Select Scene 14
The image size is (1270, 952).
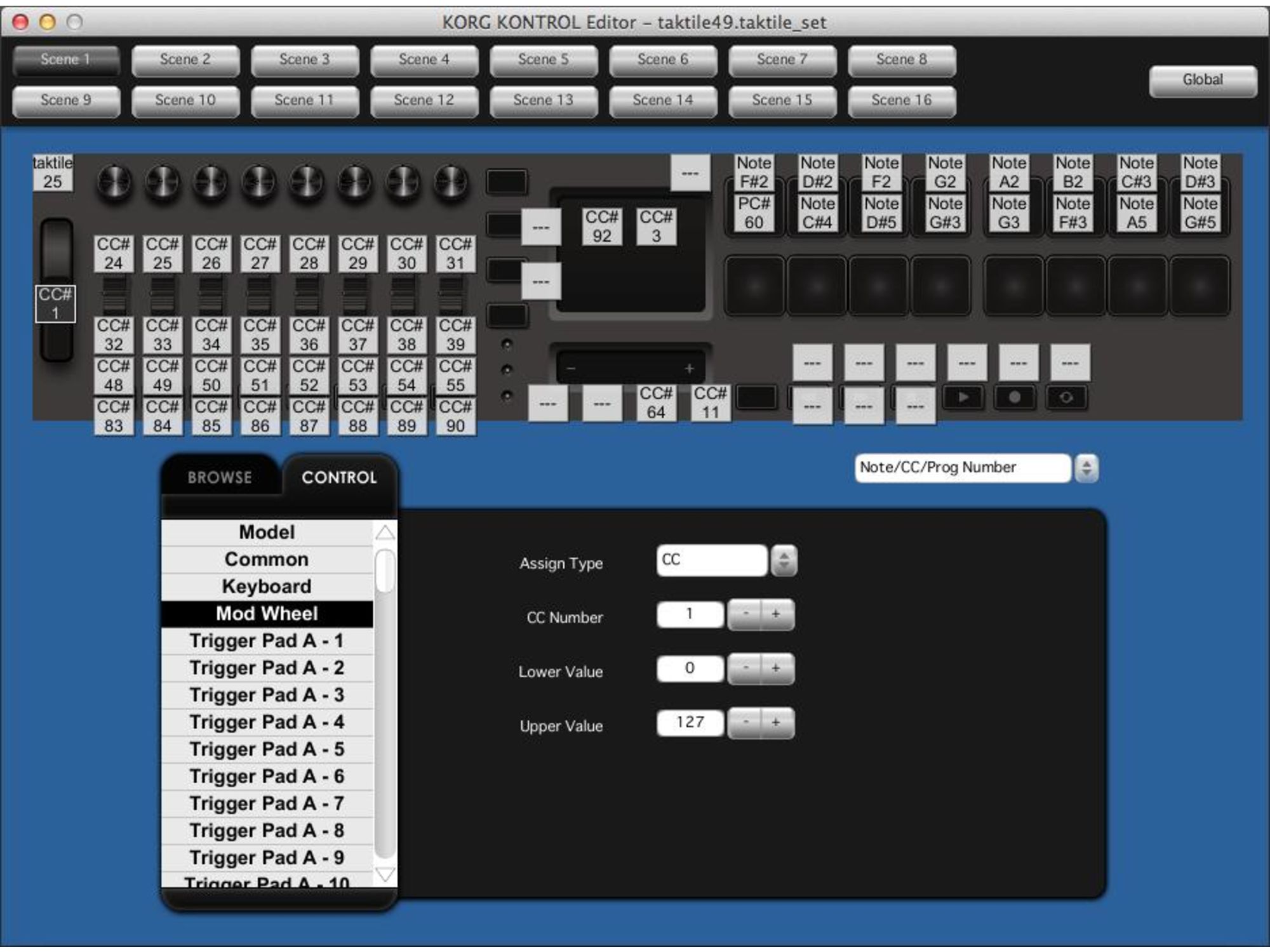(663, 100)
